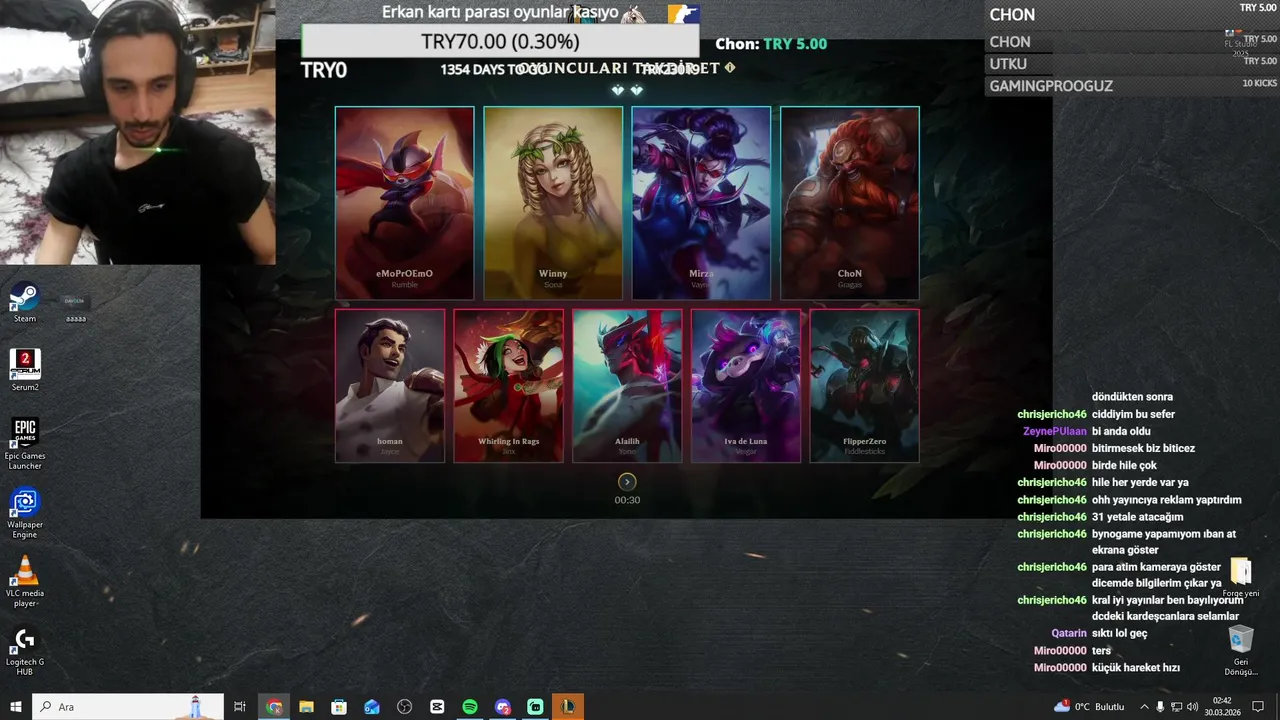Viewport: 1280px width, 720px height.
Task: Open Spotify from the taskbar
Action: [470, 707]
